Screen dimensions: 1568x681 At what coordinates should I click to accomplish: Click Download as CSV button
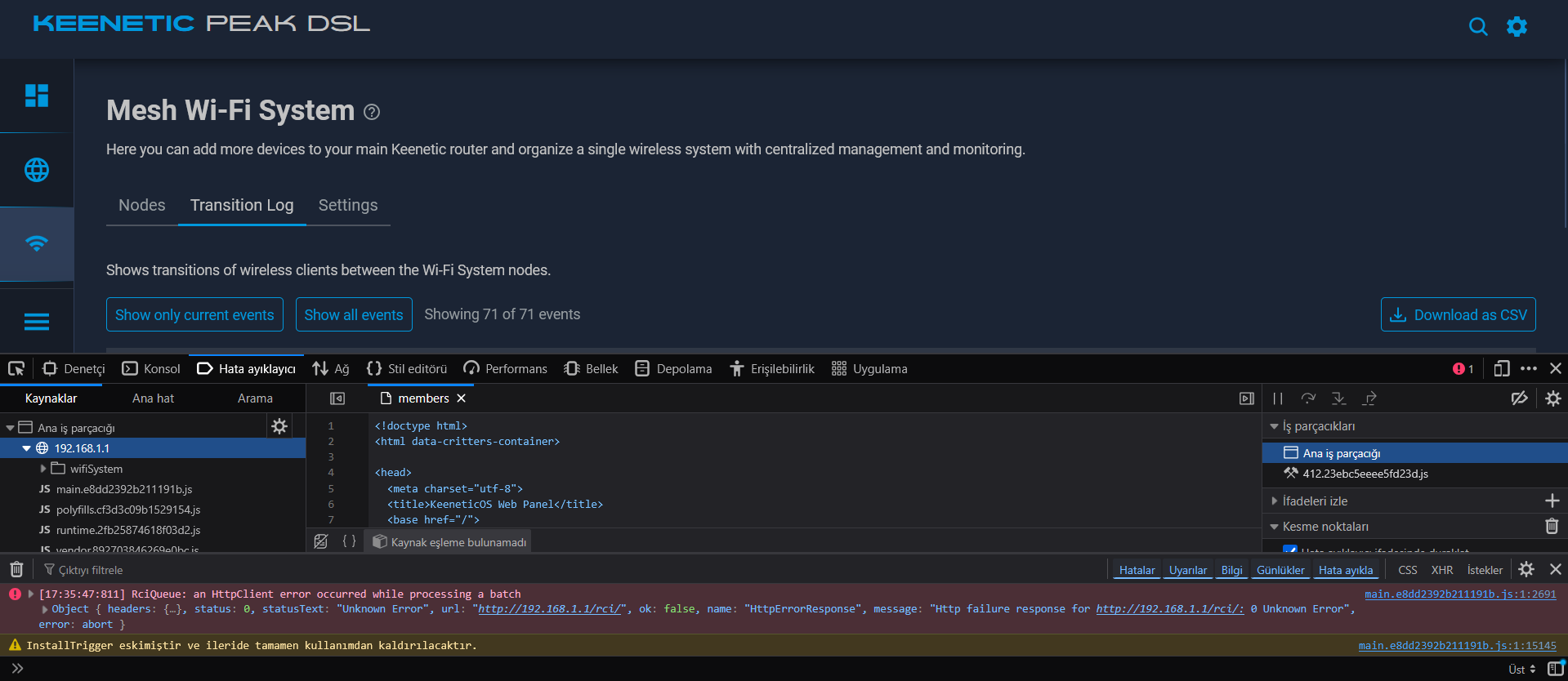pyautogui.click(x=1458, y=314)
